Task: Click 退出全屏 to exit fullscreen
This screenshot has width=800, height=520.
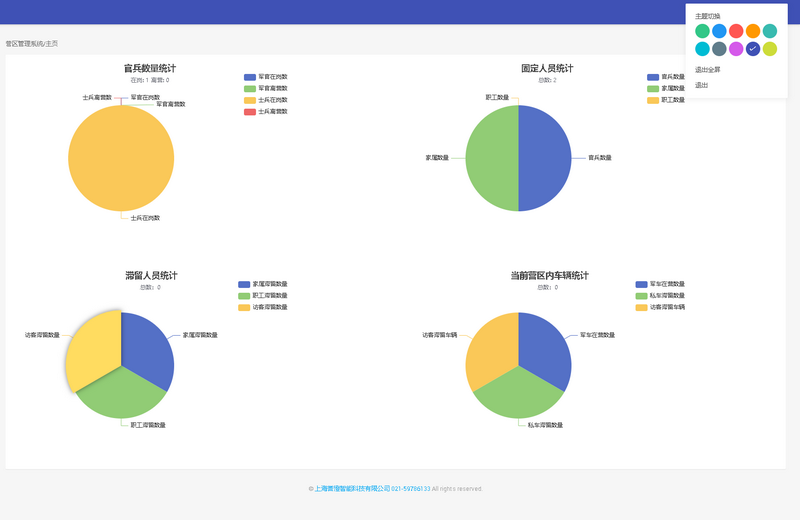Action: pyautogui.click(x=707, y=70)
